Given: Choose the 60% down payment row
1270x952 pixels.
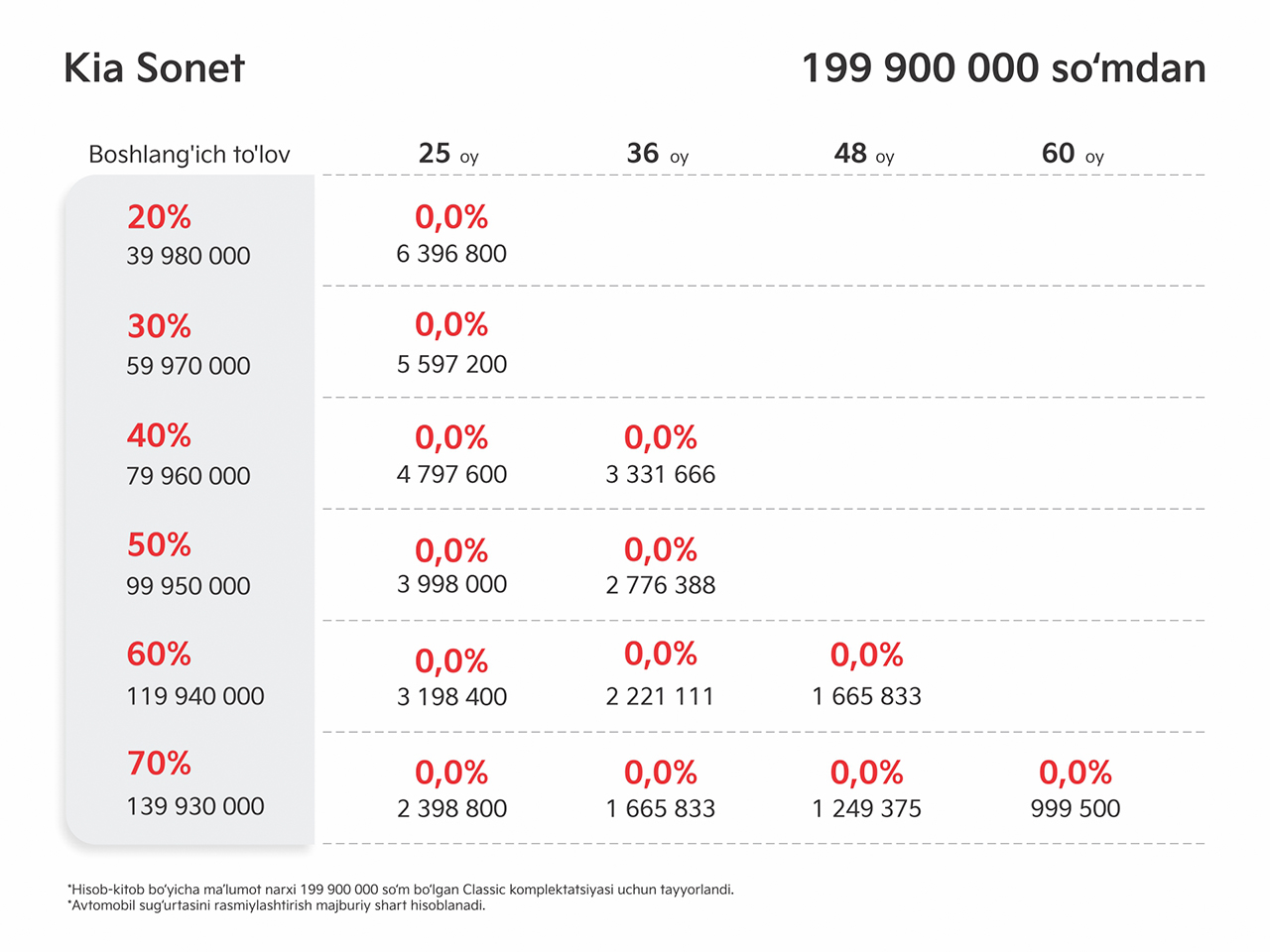Looking at the screenshot, I should pos(635,676).
